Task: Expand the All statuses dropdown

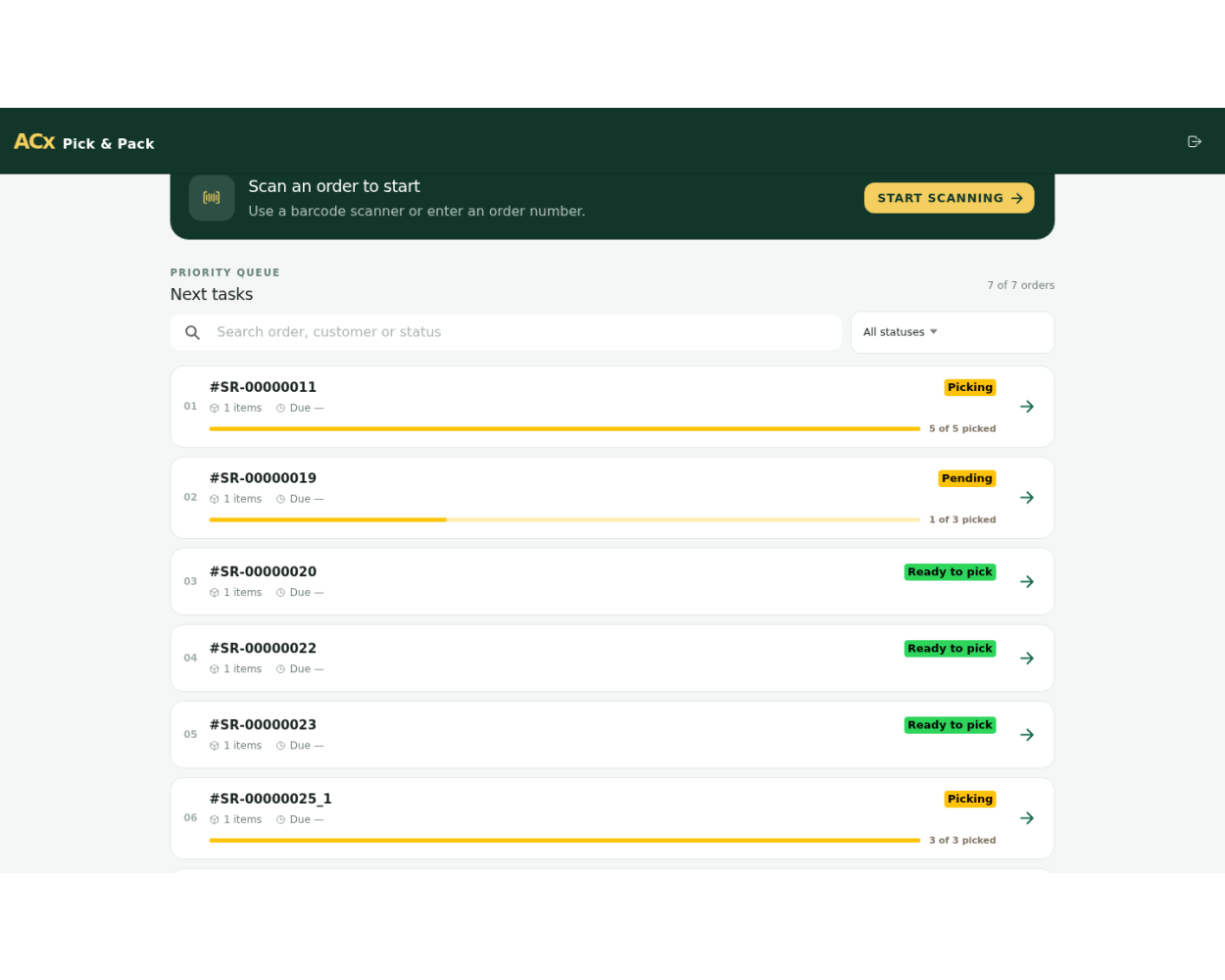Action: point(953,332)
